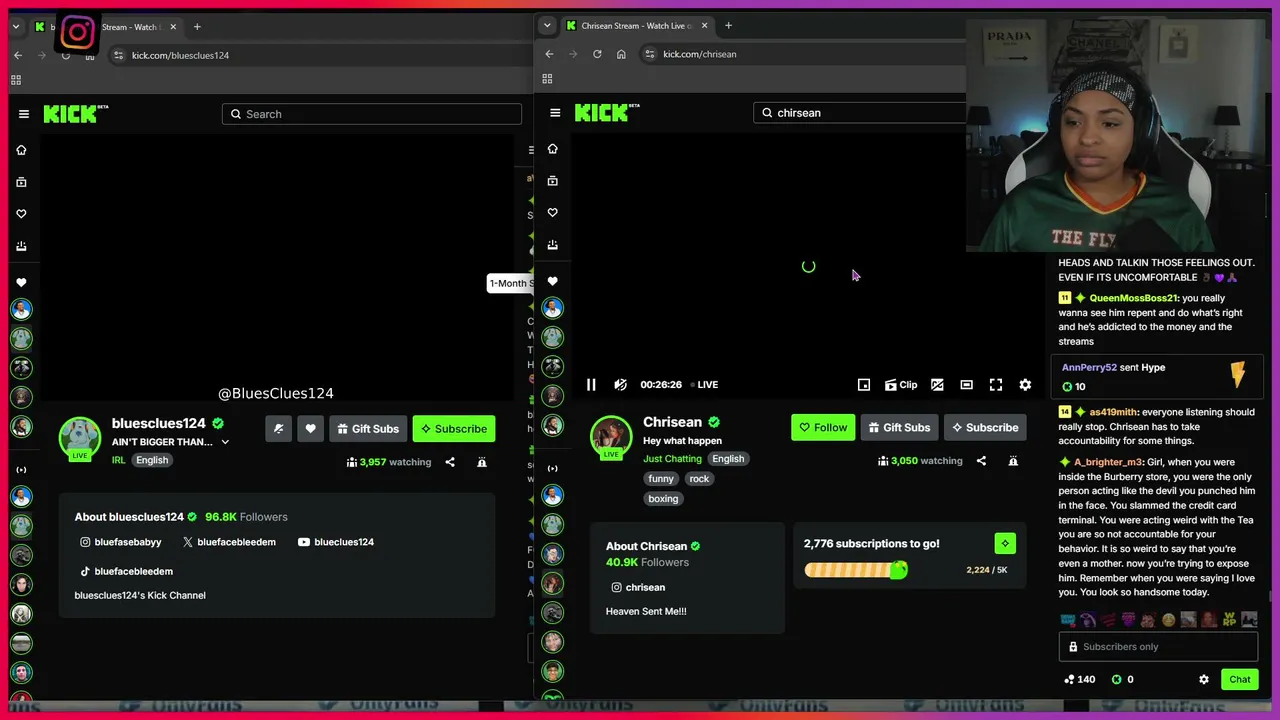This screenshot has width=1280, height=720.
Task: Report Chrisean stream via siren icon
Action: click(x=1013, y=461)
